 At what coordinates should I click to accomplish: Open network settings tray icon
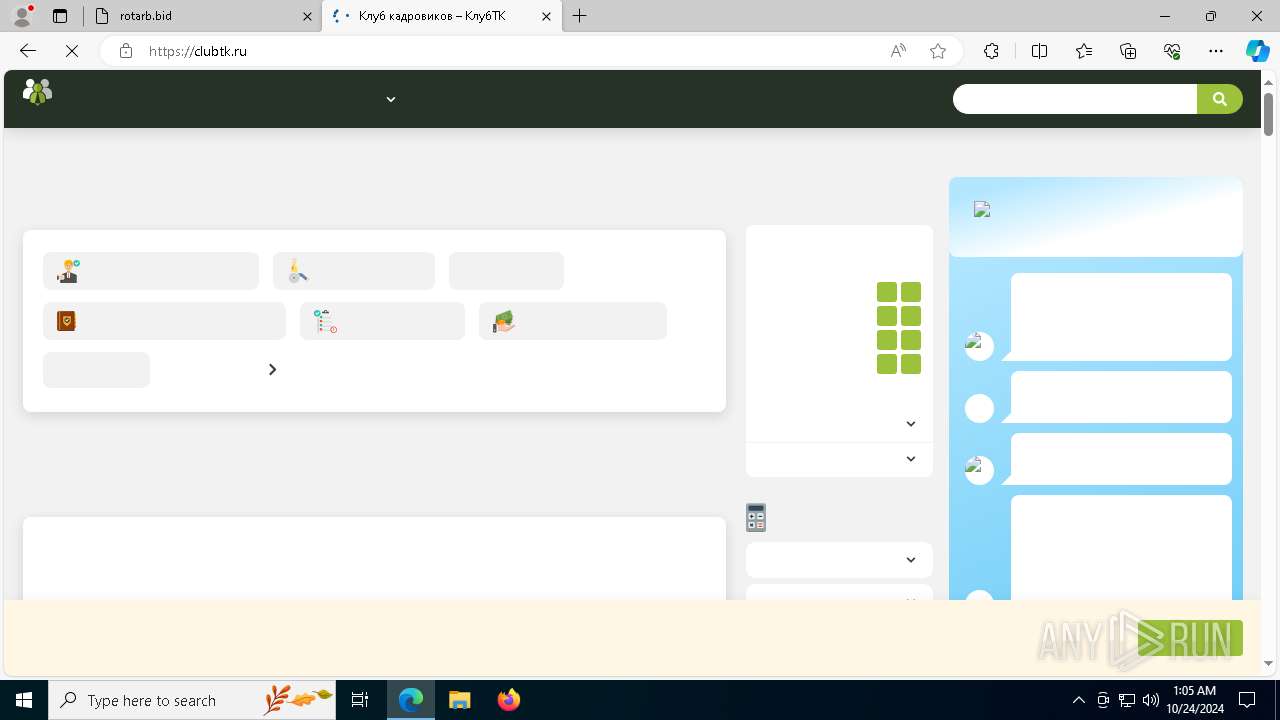[x=1127, y=700]
